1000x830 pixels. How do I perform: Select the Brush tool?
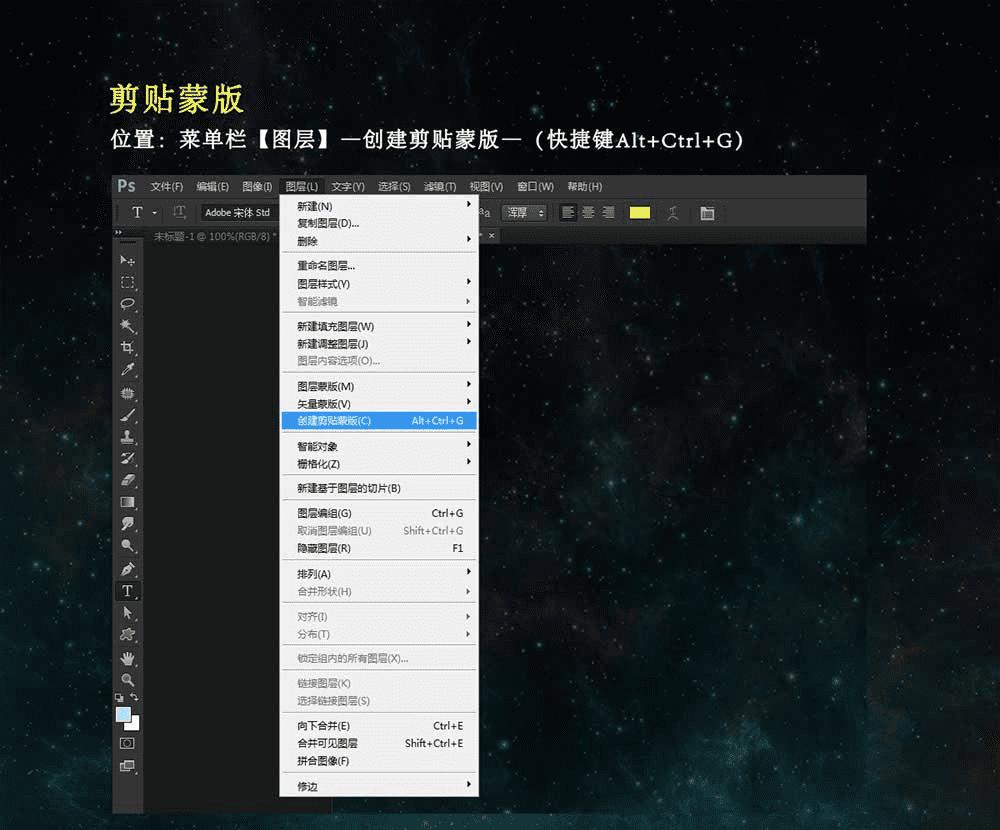[x=128, y=415]
